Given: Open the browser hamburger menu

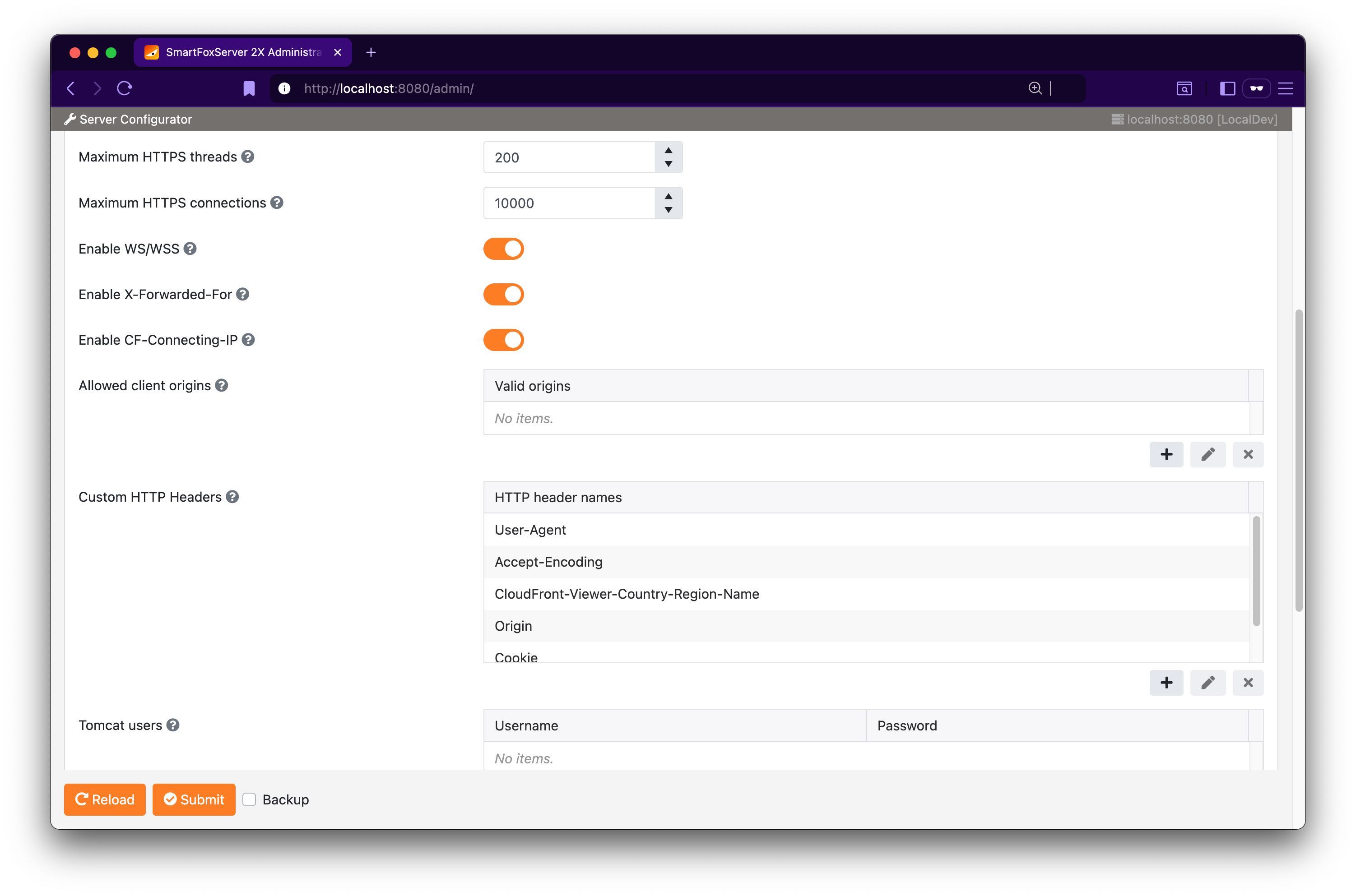Looking at the screenshot, I should (x=1286, y=88).
